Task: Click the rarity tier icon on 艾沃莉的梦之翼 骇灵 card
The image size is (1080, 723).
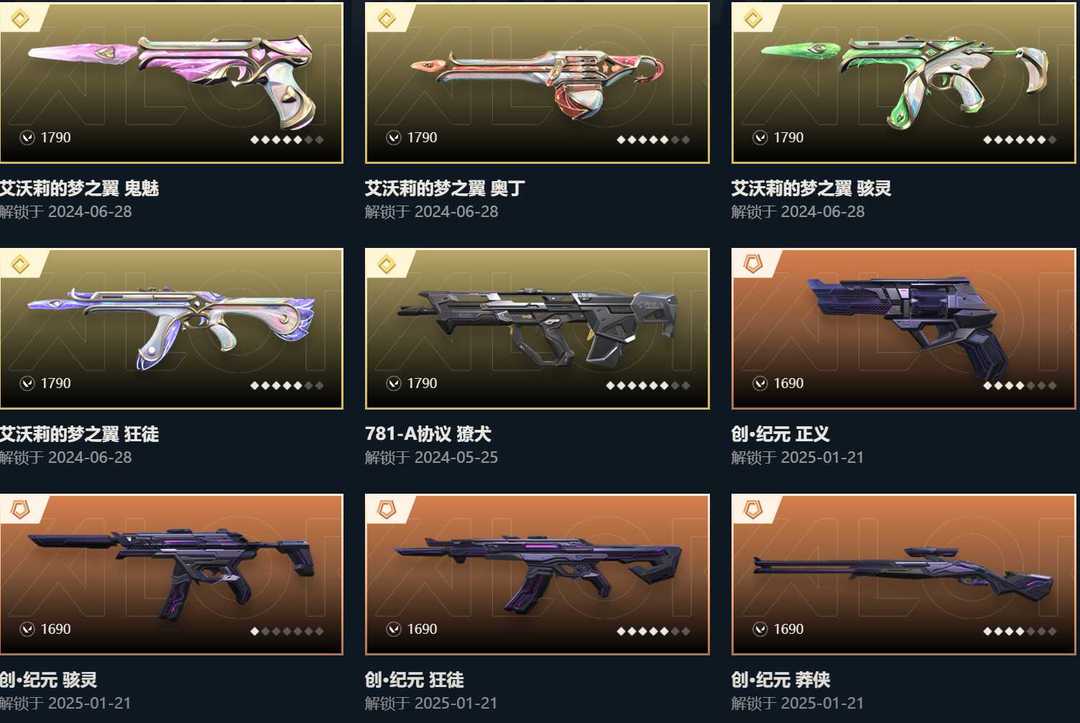Action: click(754, 19)
